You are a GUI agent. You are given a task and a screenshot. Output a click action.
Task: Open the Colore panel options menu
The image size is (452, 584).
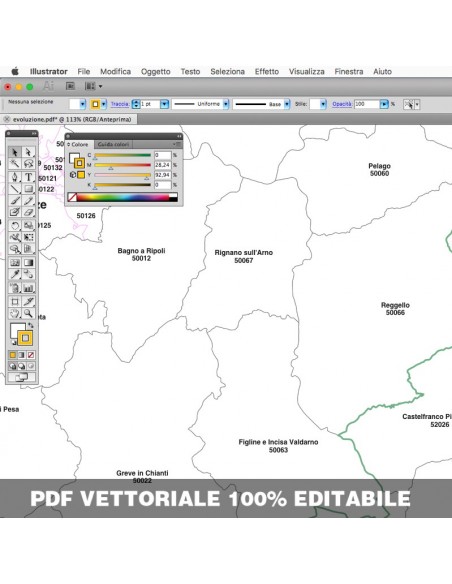[177, 145]
